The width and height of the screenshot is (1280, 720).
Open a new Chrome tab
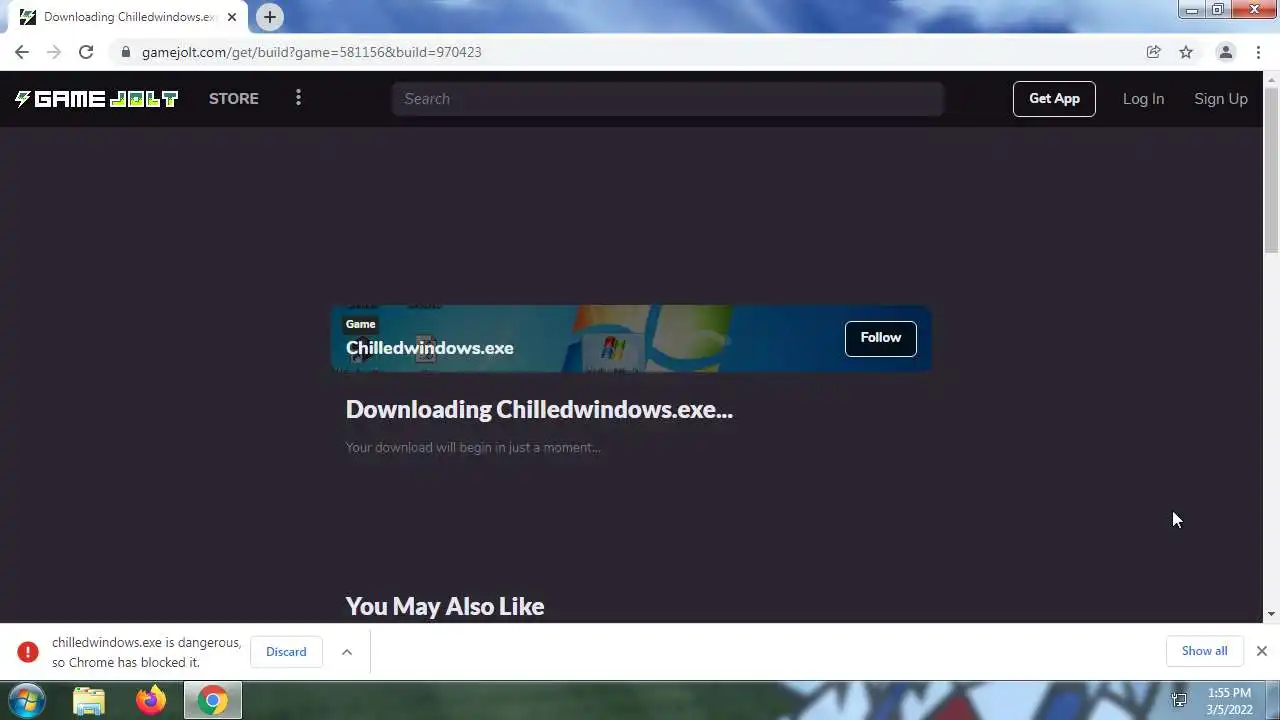270,17
